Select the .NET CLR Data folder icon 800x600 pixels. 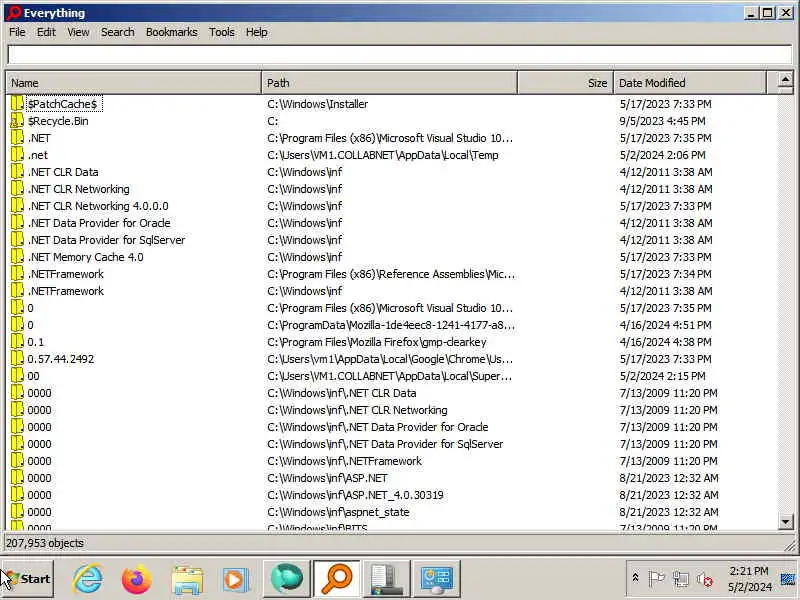17,172
